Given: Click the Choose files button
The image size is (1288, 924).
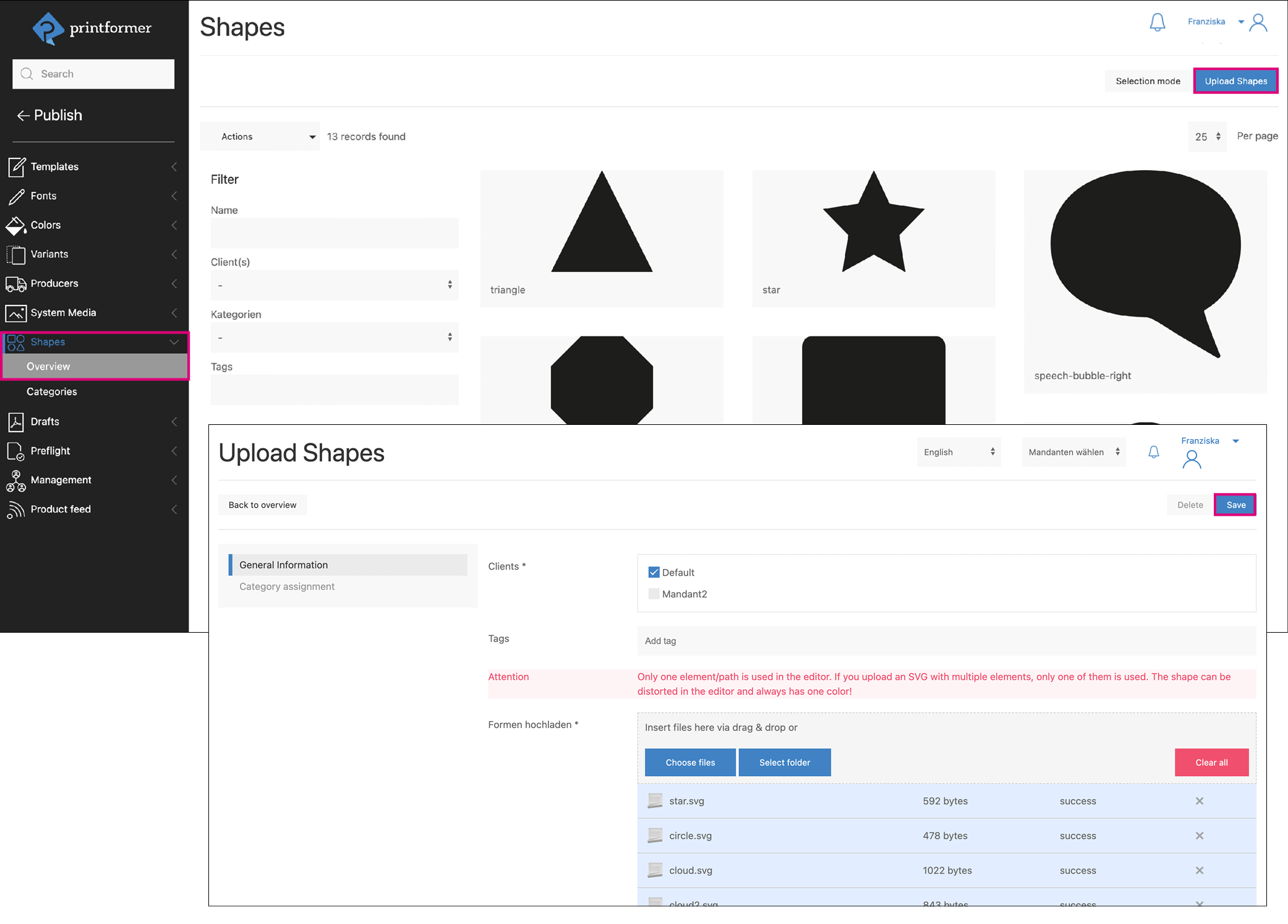Looking at the screenshot, I should [689, 763].
